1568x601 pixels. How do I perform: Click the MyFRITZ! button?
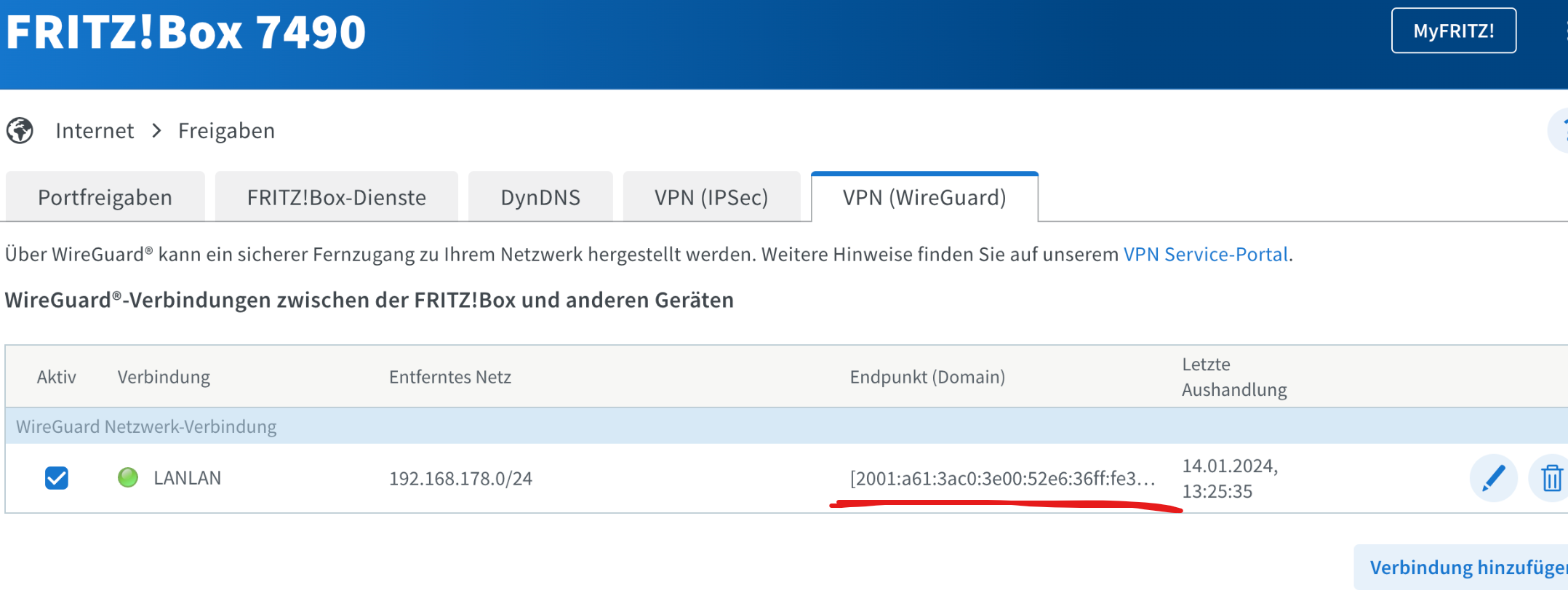pos(1454,31)
